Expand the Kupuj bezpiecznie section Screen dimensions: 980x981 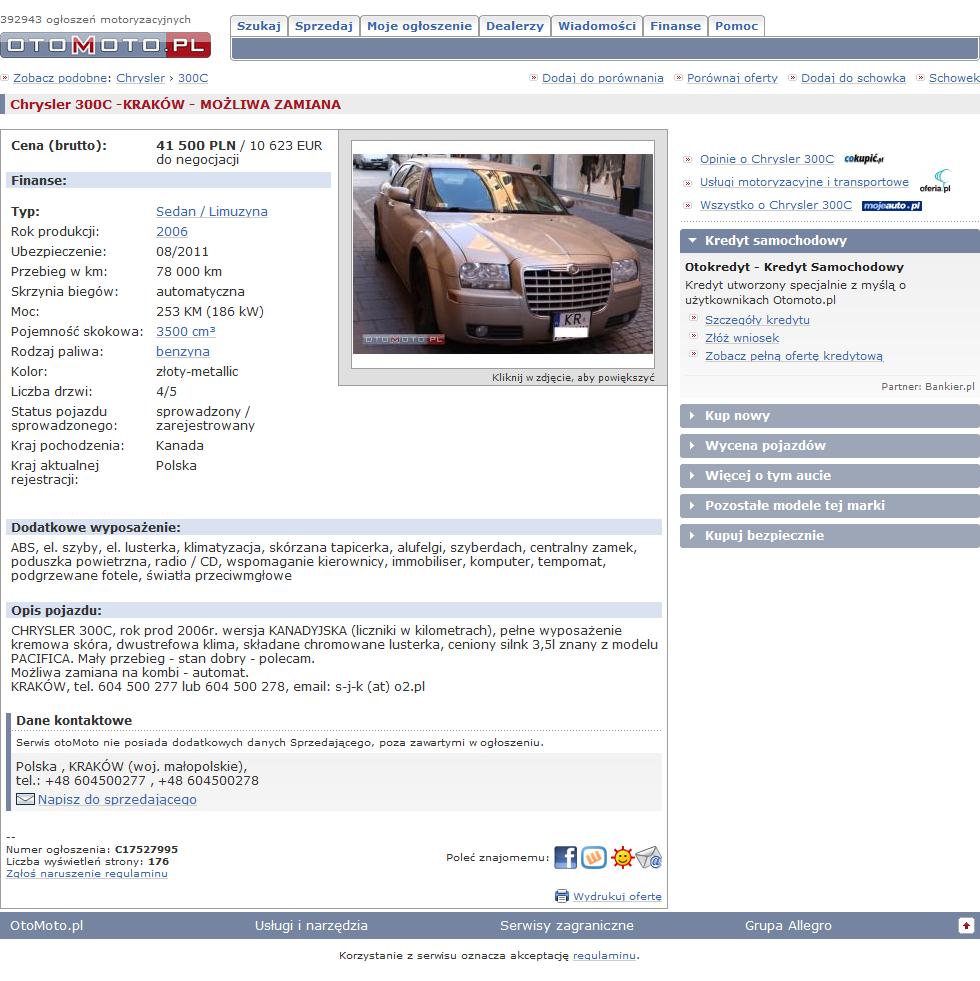830,536
